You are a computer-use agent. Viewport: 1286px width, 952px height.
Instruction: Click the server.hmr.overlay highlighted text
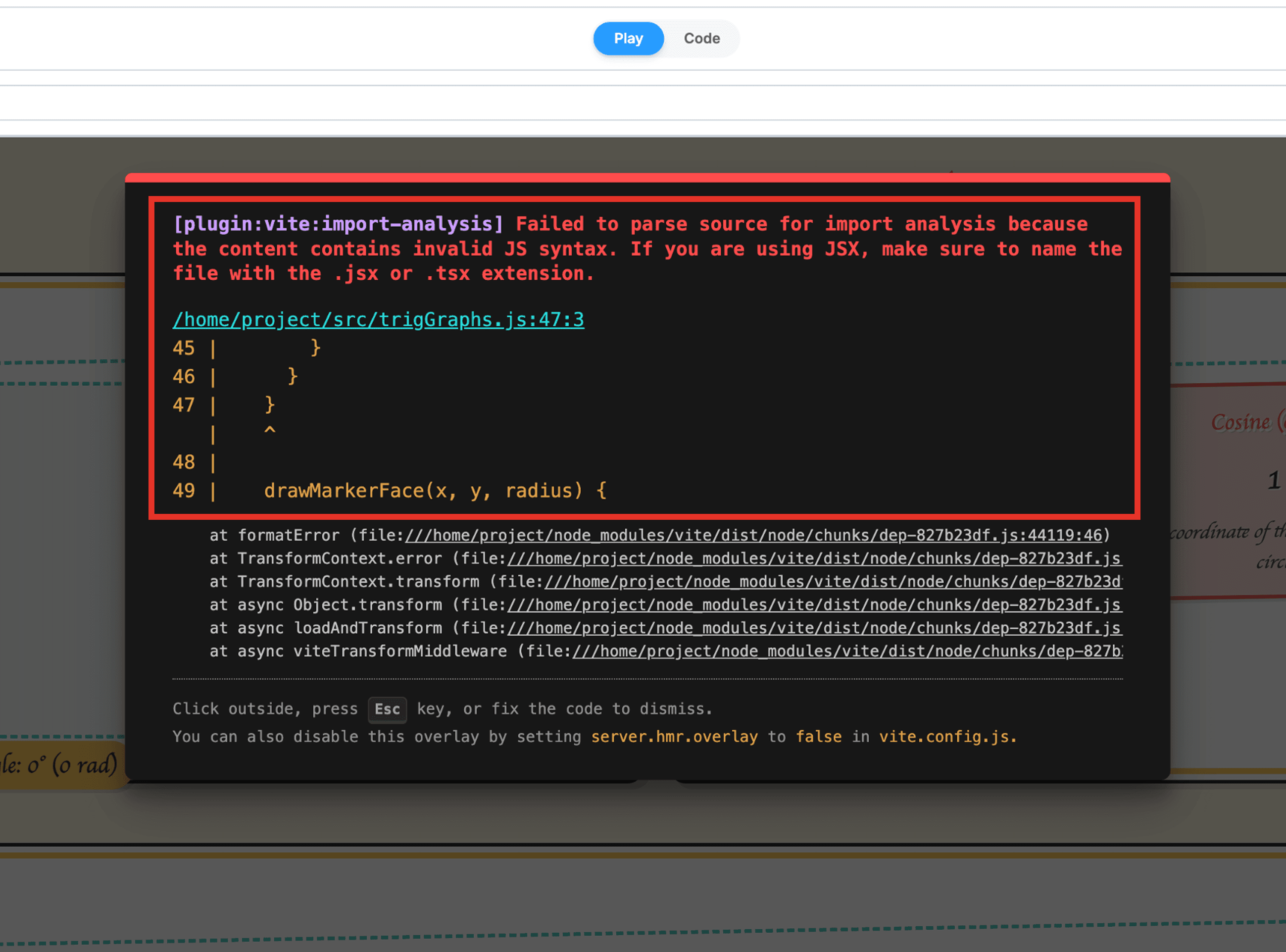674,737
